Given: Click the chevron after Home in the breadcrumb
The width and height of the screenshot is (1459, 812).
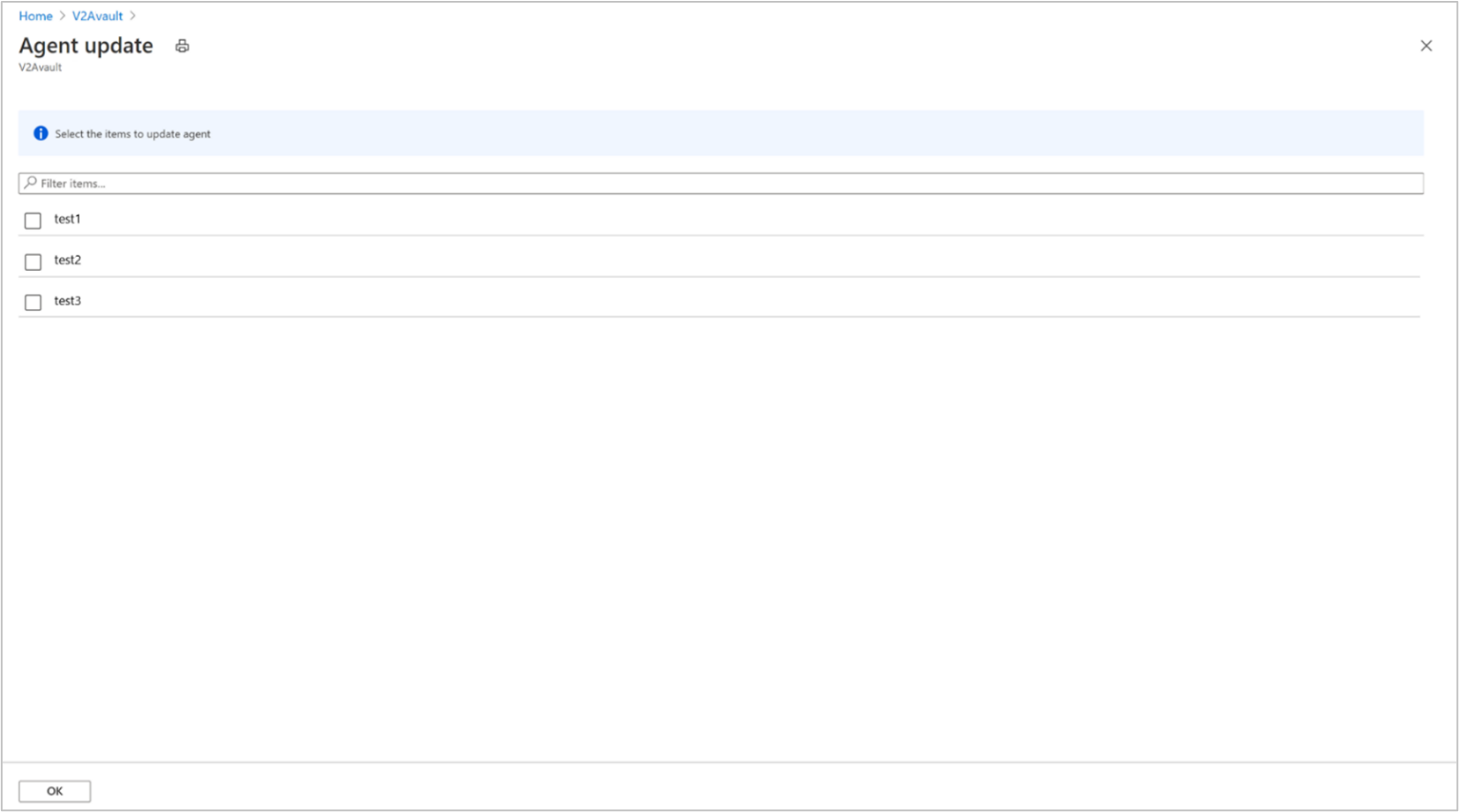Looking at the screenshot, I should click(x=61, y=16).
